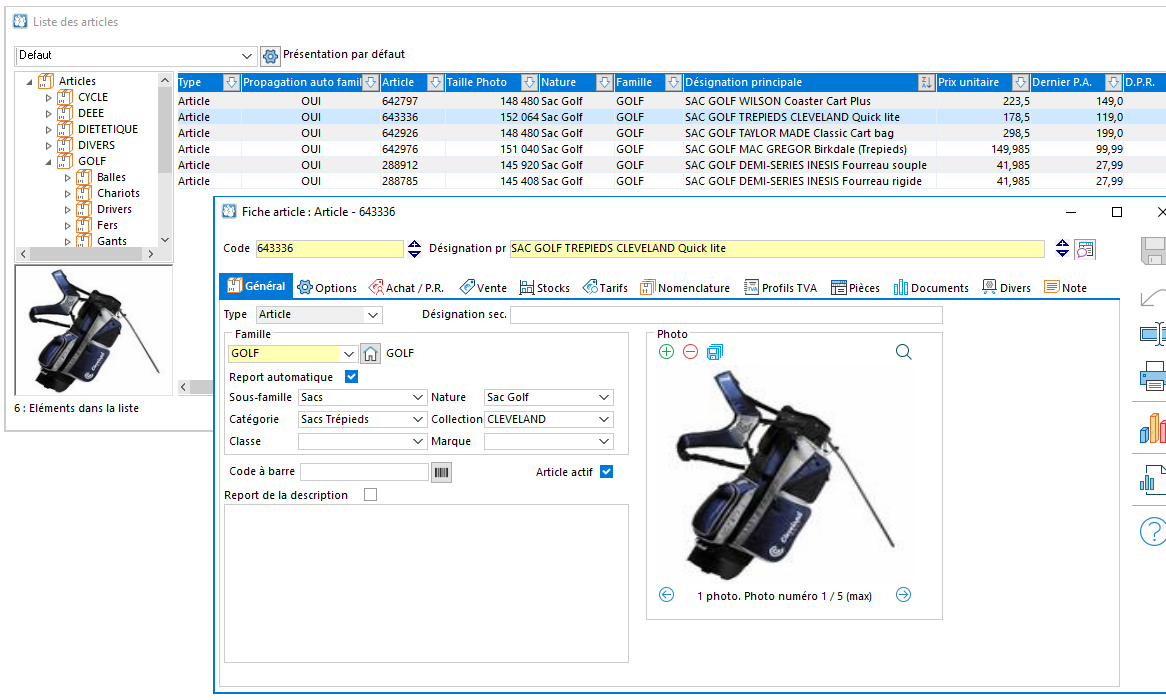
Task: Open the Marque dropdown
Action: coord(604,441)
